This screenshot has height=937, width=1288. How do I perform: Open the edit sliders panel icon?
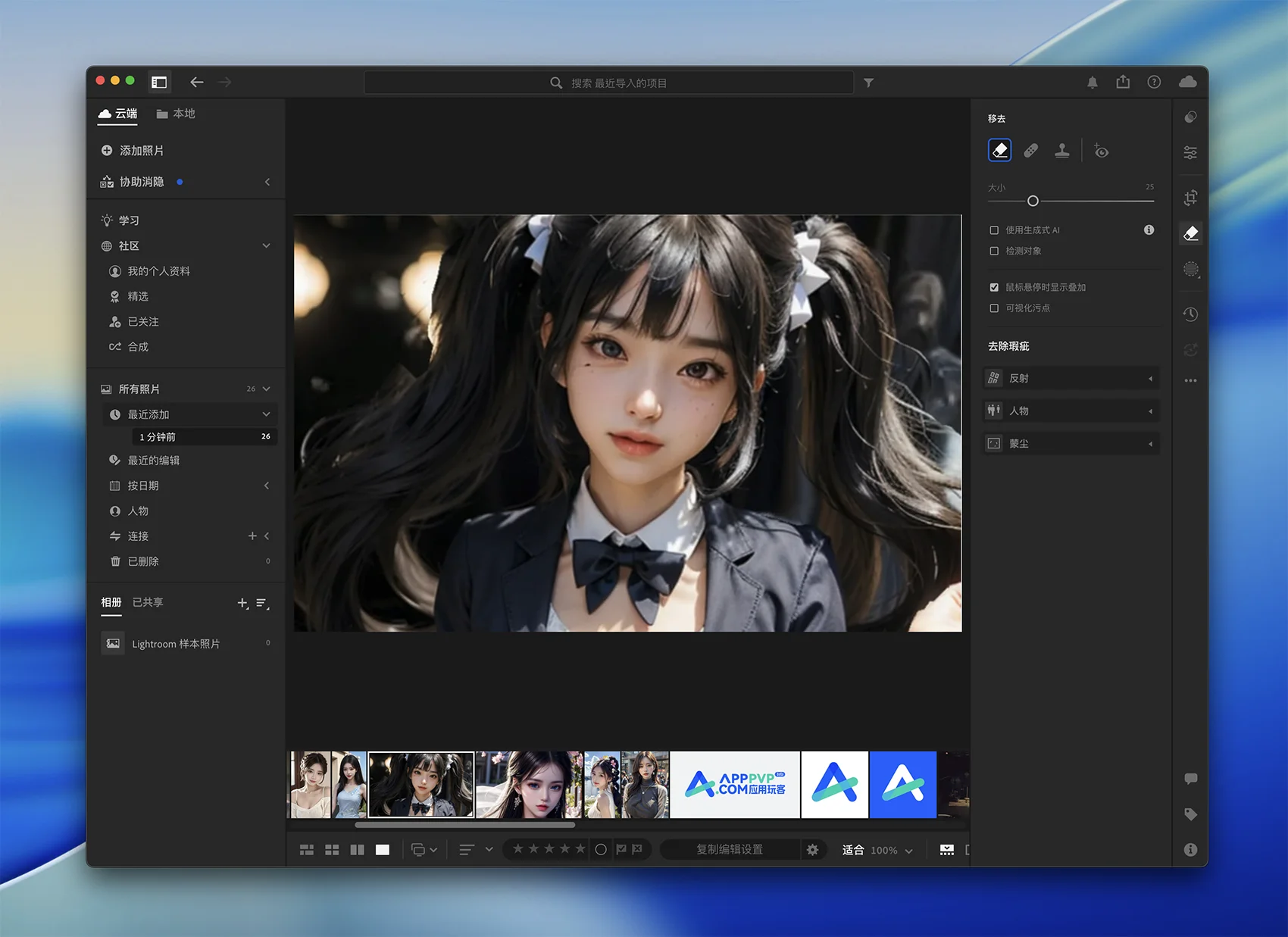(x=1190, y=153)
